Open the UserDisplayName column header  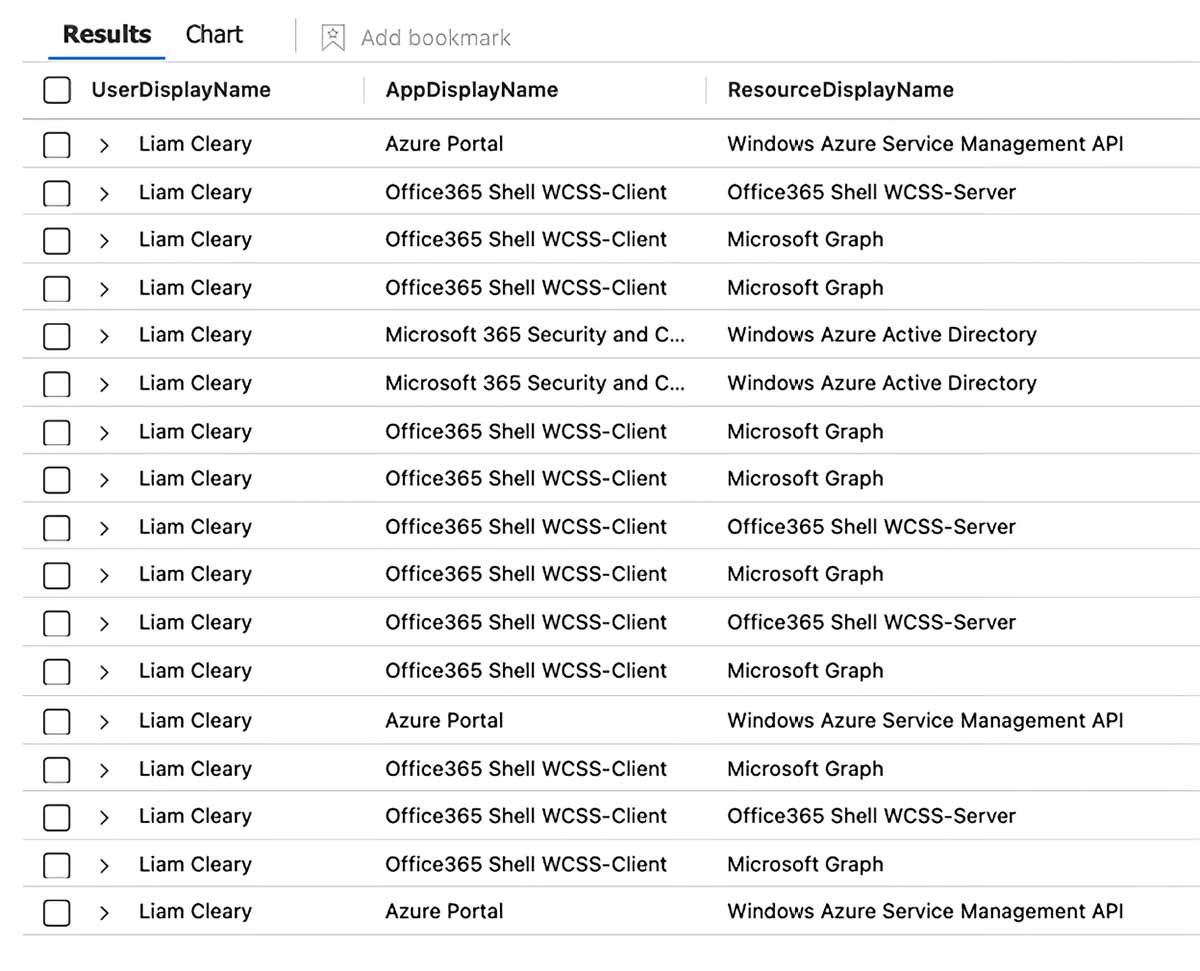click(180, 90)
